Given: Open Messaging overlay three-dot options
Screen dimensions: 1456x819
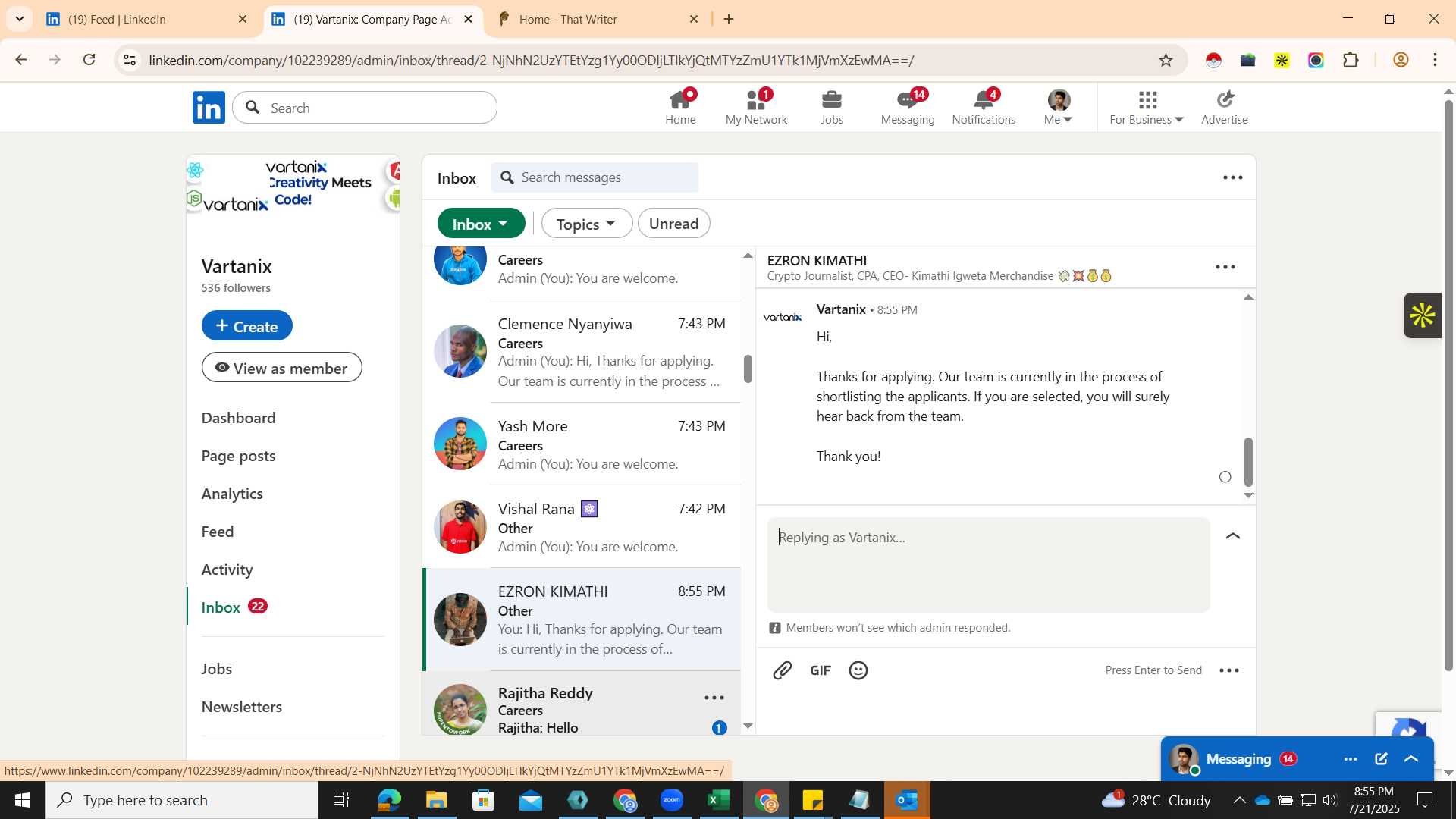Looking at the screenshot, I should pos(1351,759).
